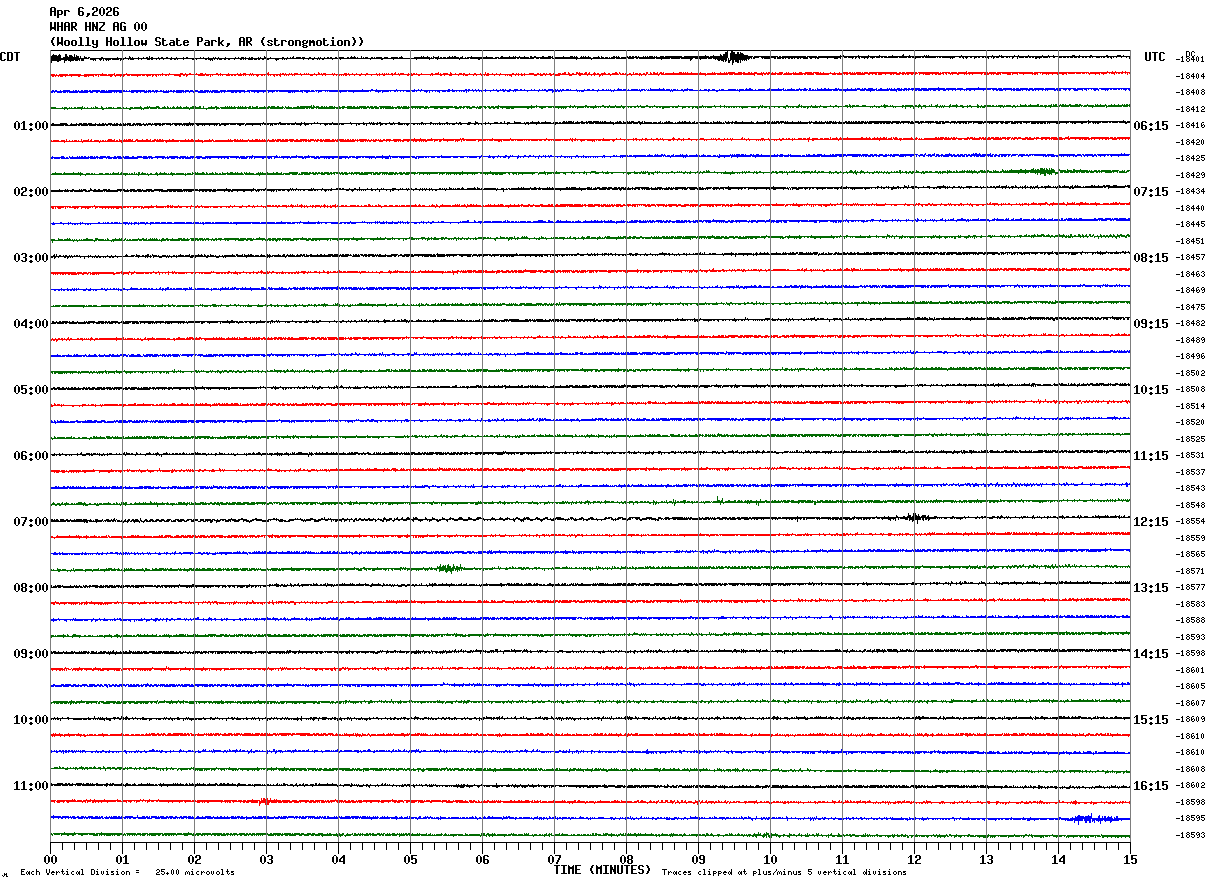Select the '04:00' CDT time label
Screen dimensions: 1210x886
30,324
